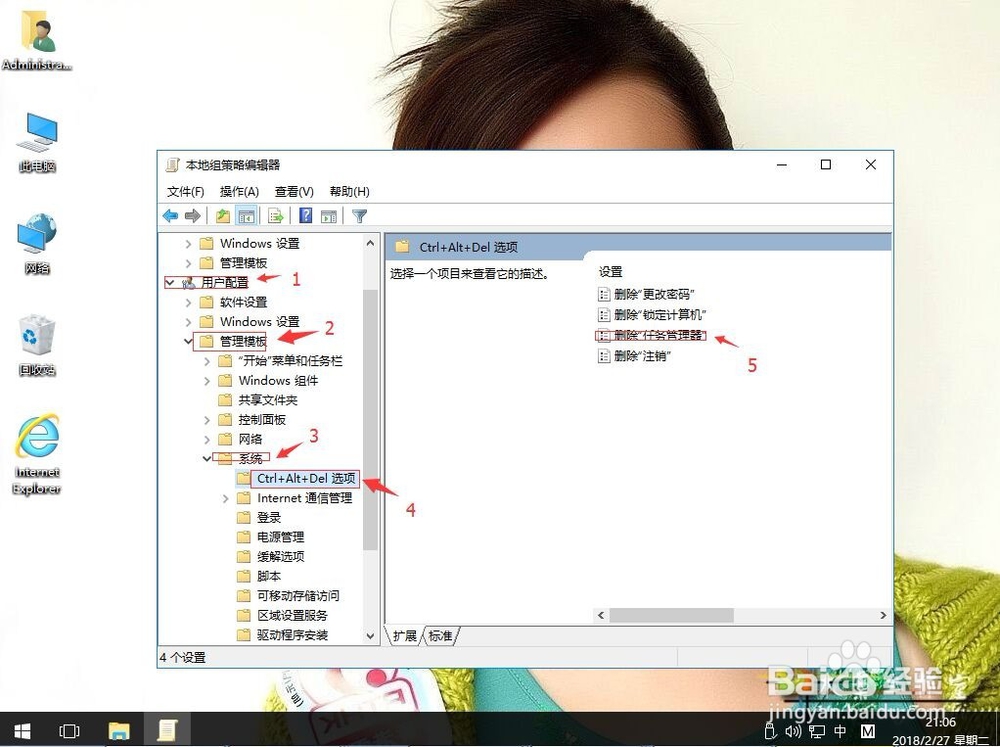Viewport: 1000px width, 747px height.
Task: Toggle the Show/Hide console tree icon
Action: [x=246, y=216]
